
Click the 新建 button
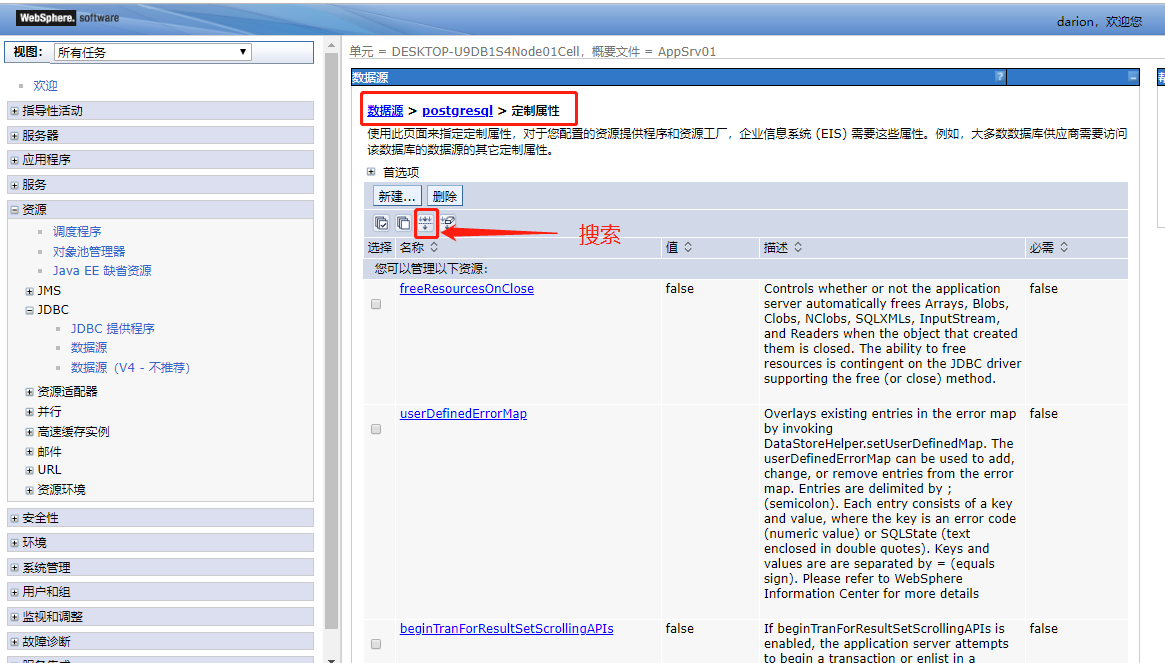click(x=398, y=195)
